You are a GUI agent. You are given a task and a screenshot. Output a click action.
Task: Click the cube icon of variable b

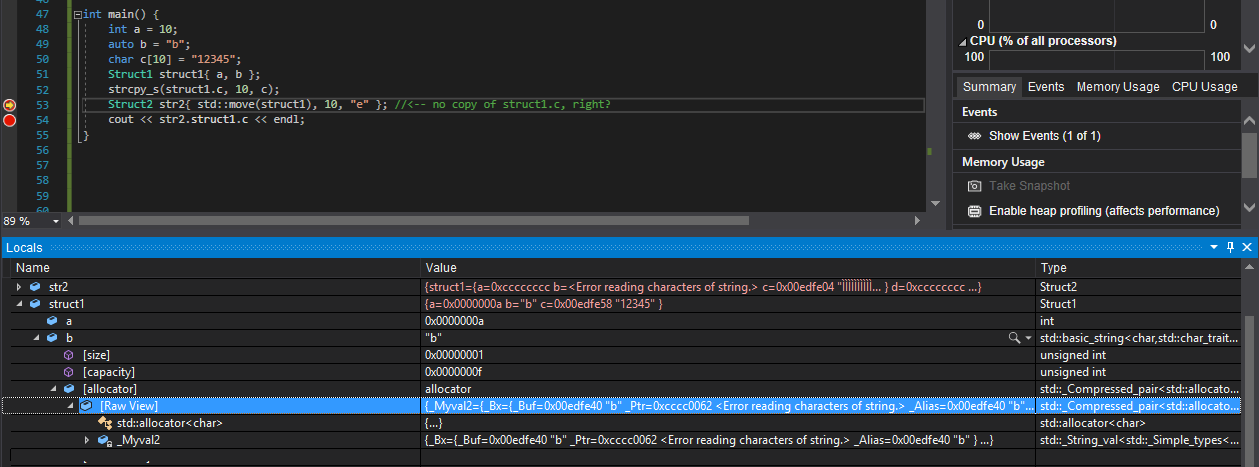point(53,338)
